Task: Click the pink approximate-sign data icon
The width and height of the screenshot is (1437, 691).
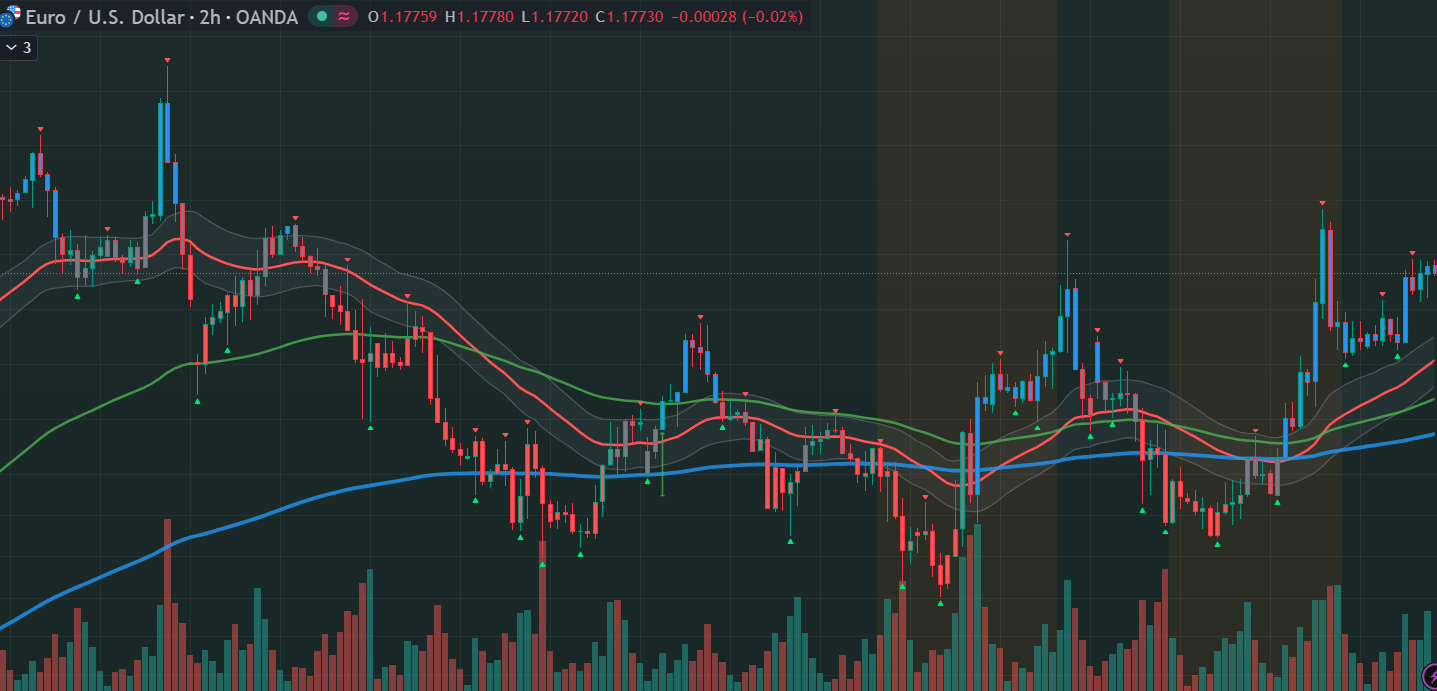Action: 344,17
